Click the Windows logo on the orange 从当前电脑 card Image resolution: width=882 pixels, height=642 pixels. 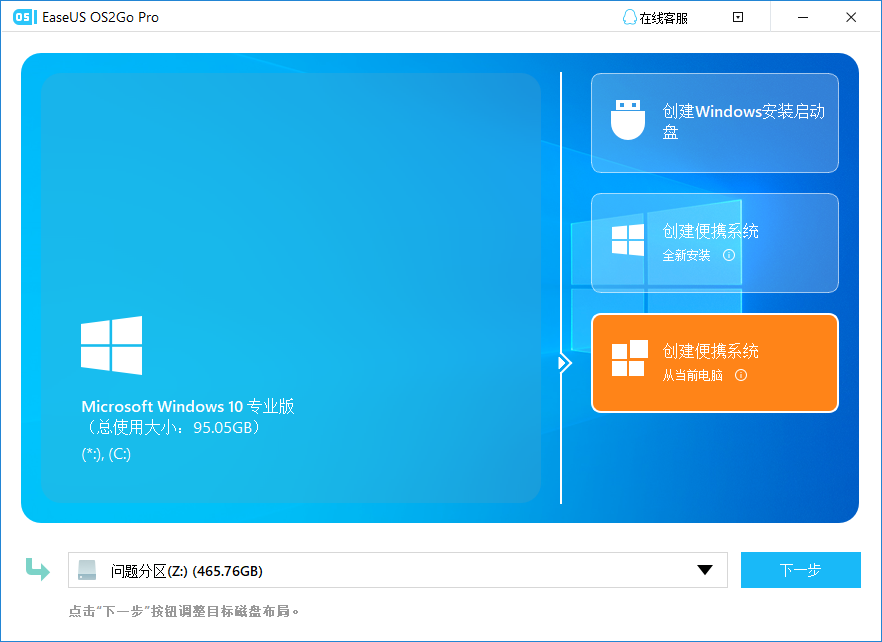(x=628, y=362)
